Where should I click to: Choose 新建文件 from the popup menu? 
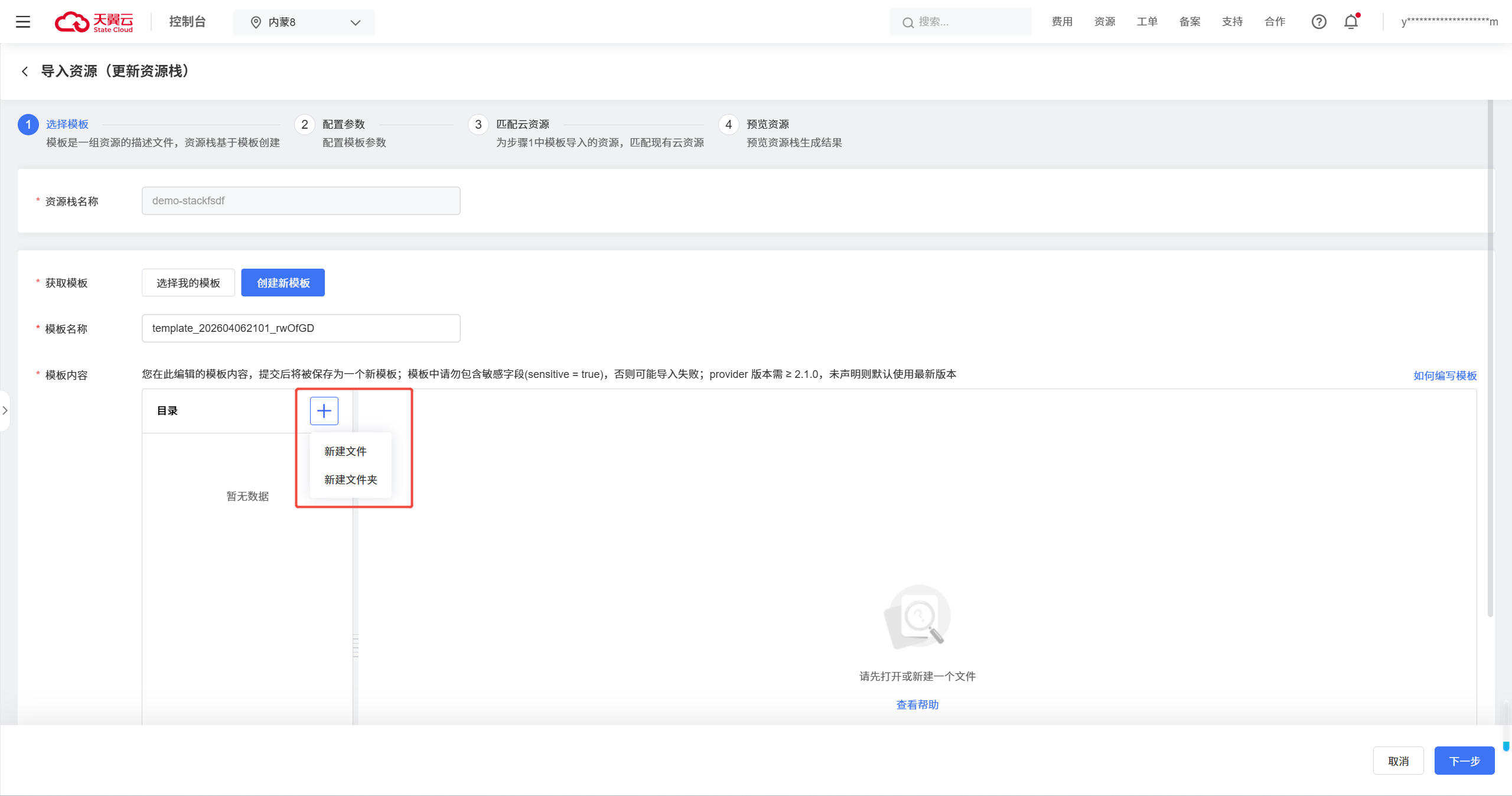tap(346, 451)
